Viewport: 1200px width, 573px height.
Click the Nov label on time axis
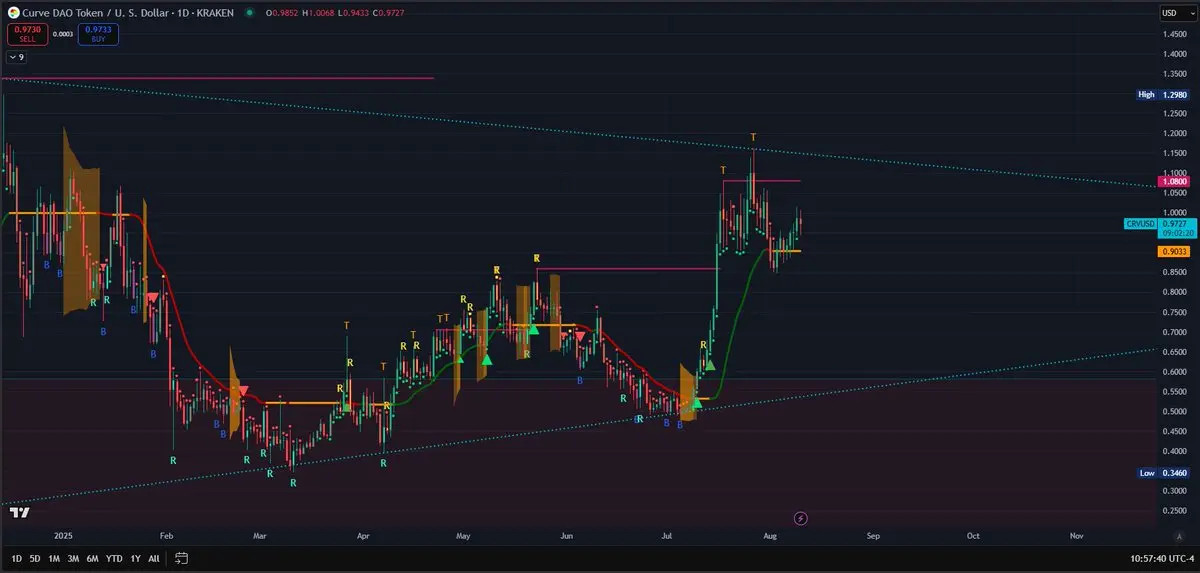point(1076,536)
